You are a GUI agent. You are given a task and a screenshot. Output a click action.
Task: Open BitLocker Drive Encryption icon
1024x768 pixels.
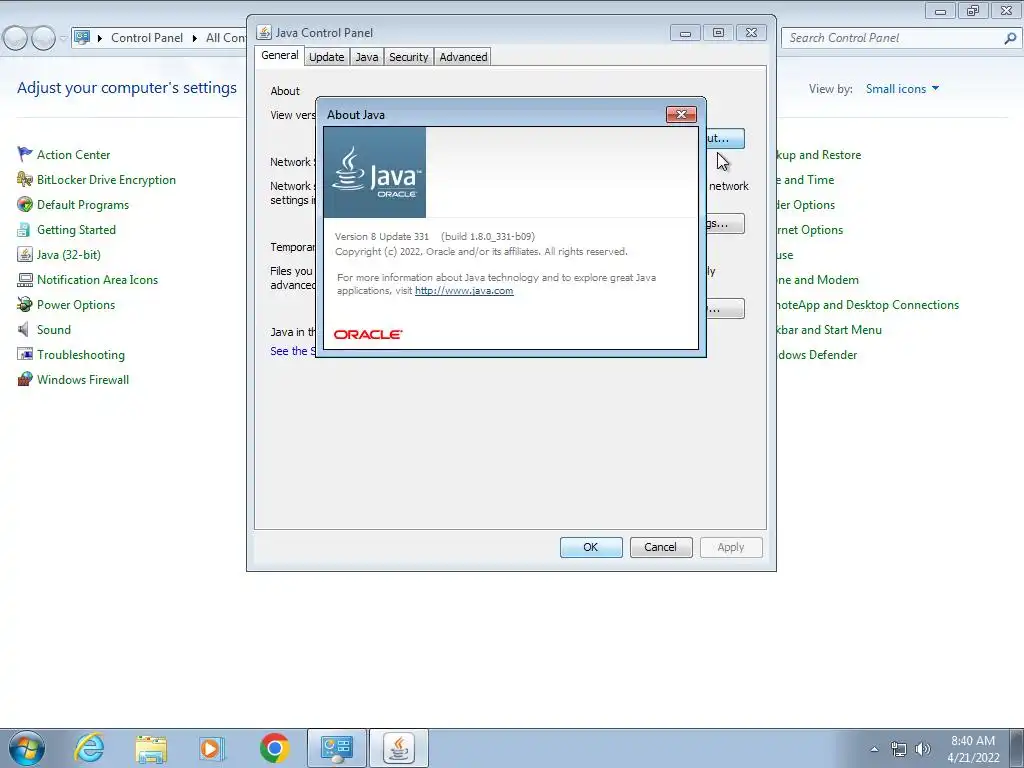[25, 179]
